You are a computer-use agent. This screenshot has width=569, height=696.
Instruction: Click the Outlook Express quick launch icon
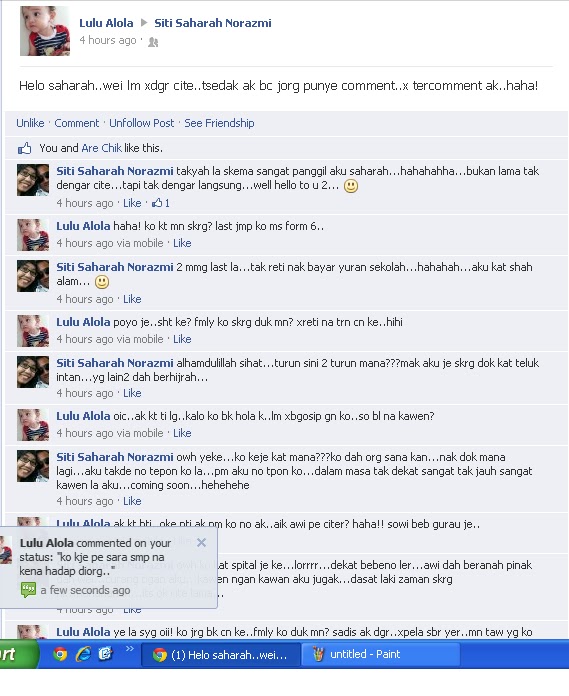106,654
